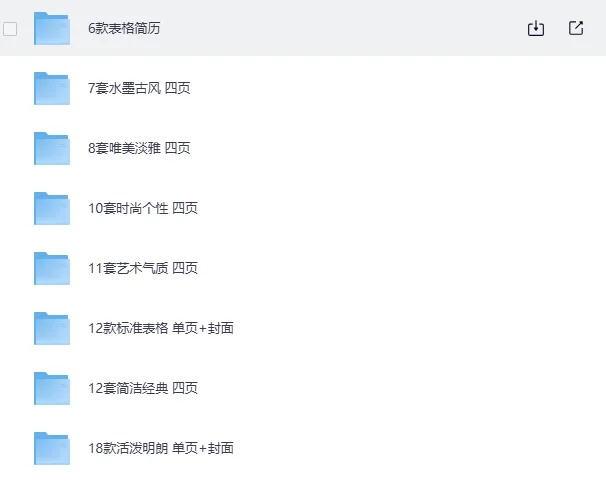Click the 12套简洁经典 四页 folder icon

click(x=51, y=388)
